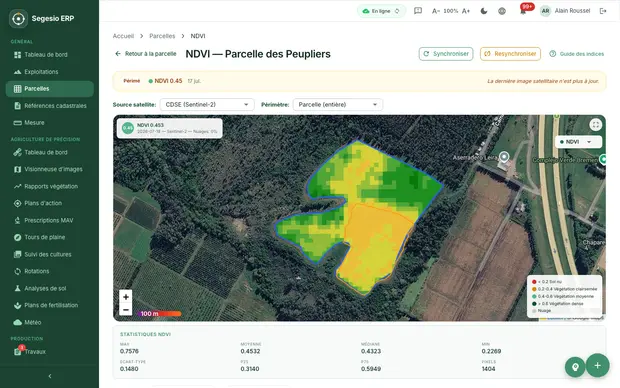Click the floating lightbulb suggestion button
The image size is (620, 388).
pos(575,367)
